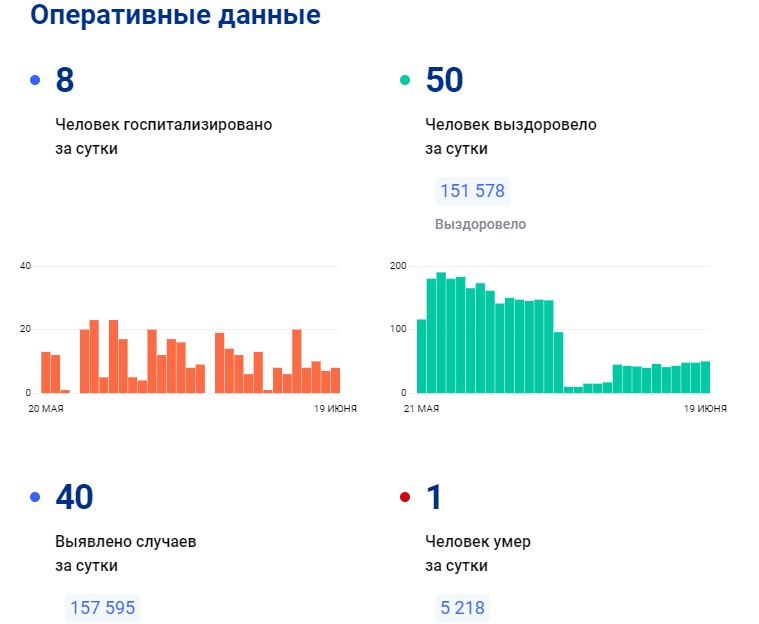The height and width of the screenshot is (624, 759).
Task: Select the 151 578 recovered total badge
Action: click(472, 191)
